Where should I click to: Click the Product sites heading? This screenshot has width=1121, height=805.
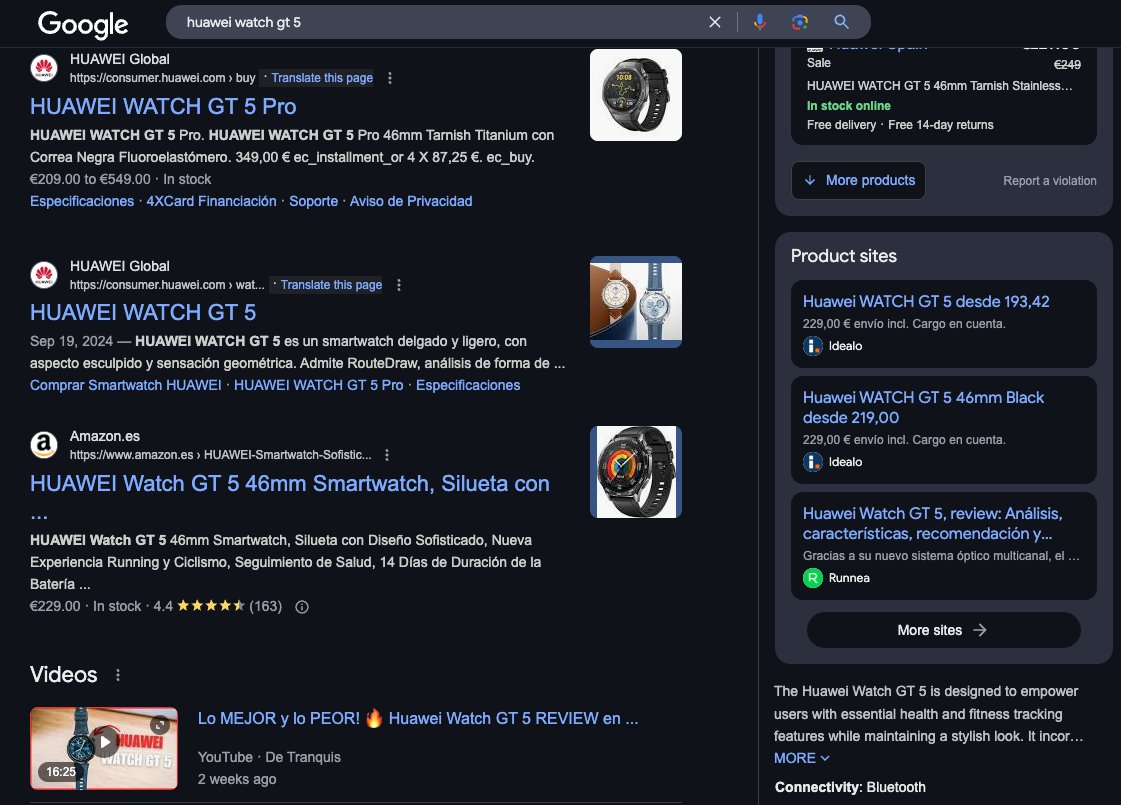point(844,256)
